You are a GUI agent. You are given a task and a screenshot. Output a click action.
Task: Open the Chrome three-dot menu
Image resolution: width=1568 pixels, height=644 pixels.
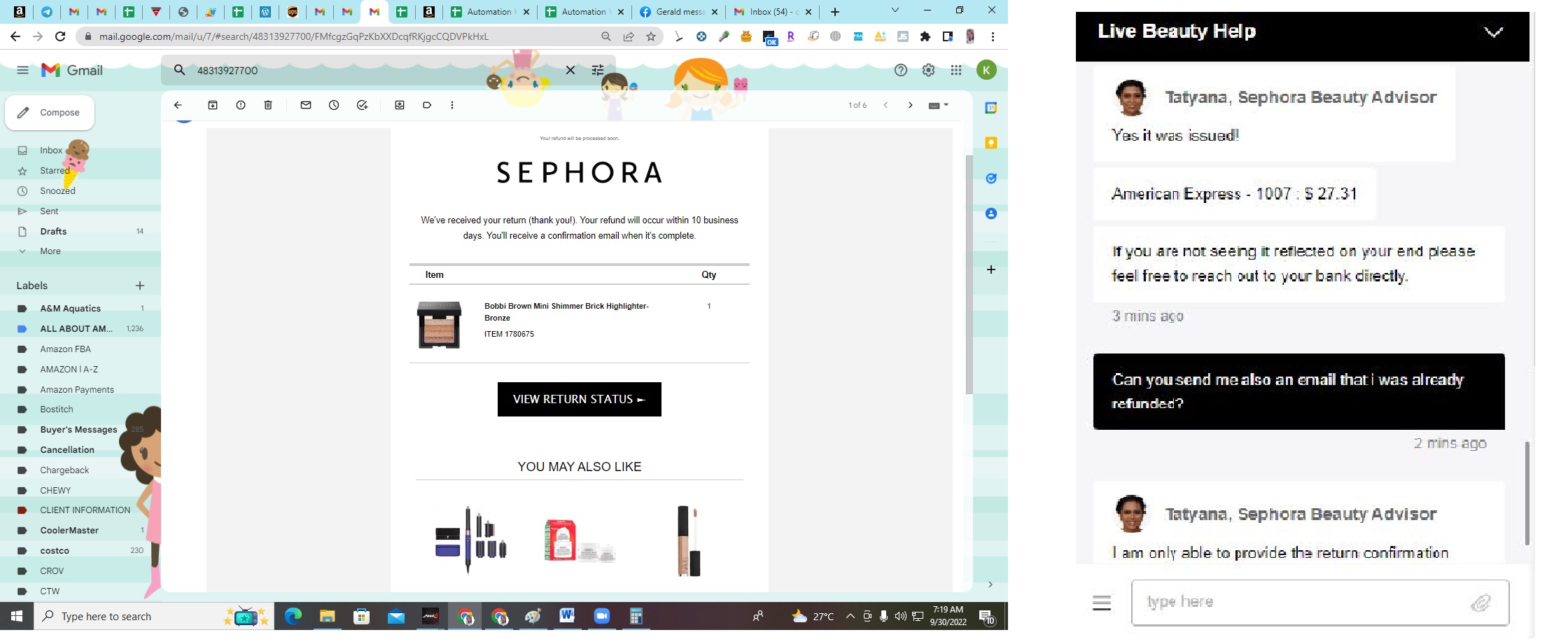(x=993, y=36)
